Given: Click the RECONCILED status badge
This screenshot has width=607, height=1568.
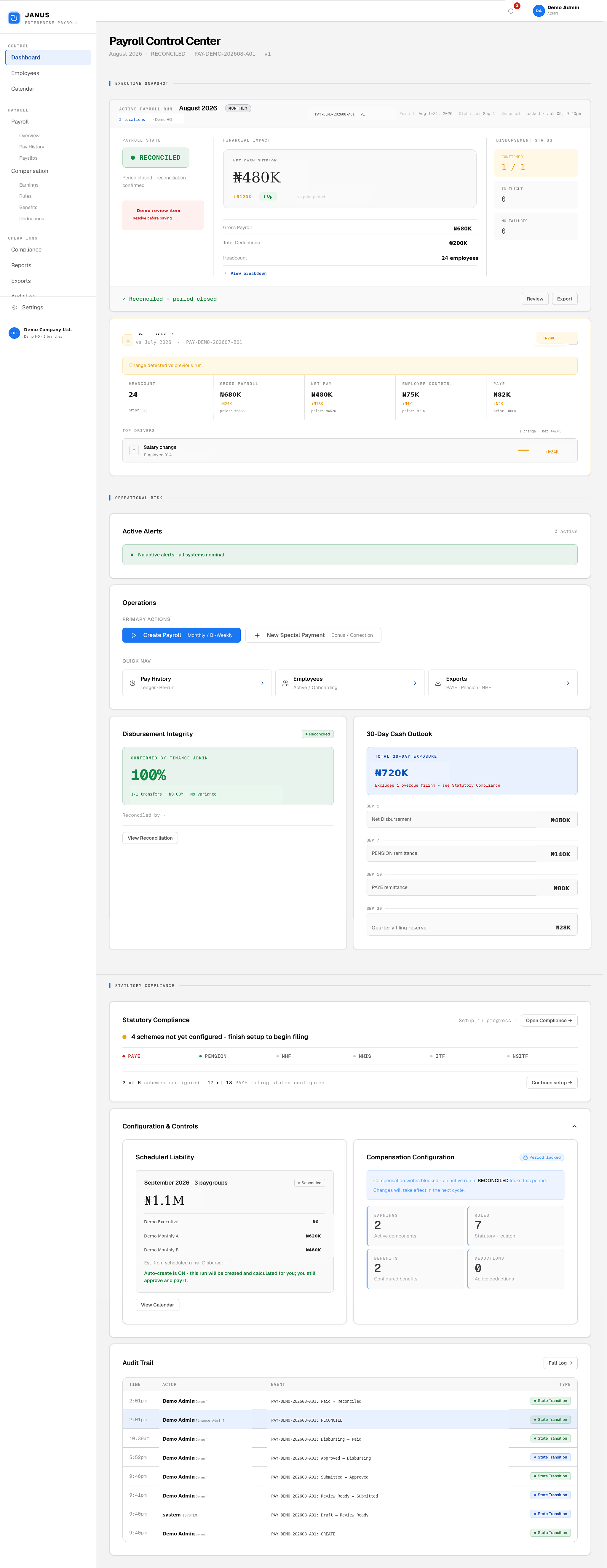Looking at the screenshot, I should tap(156, 158).
